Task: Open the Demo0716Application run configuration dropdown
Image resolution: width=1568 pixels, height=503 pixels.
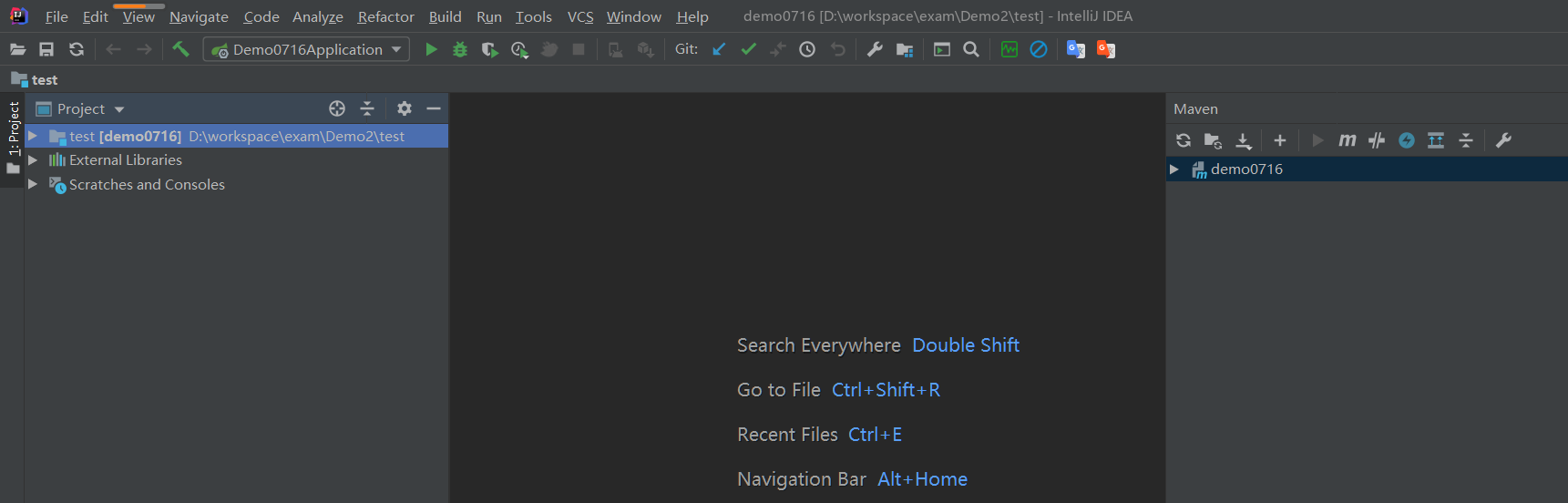Action: 306,49
